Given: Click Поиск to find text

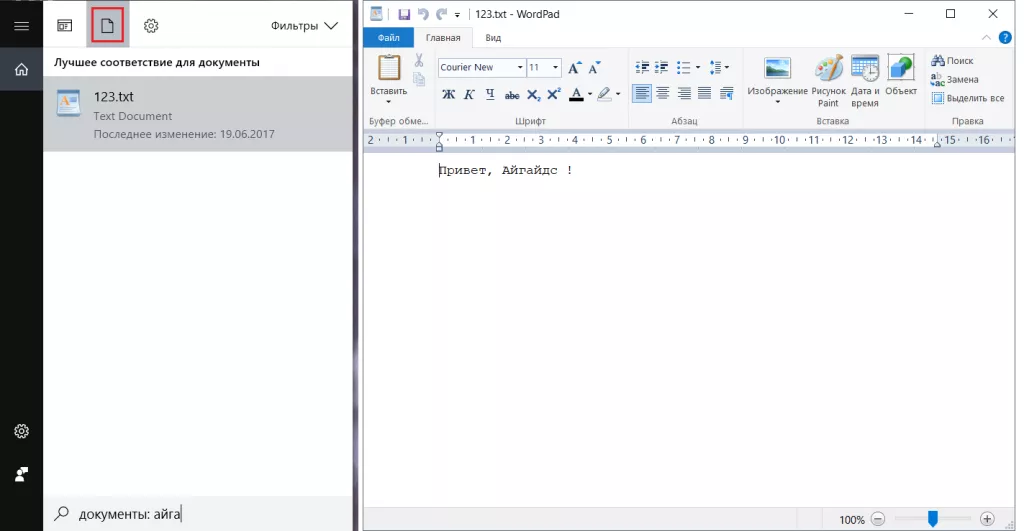Looking at the screenshot, I should 952,61.
